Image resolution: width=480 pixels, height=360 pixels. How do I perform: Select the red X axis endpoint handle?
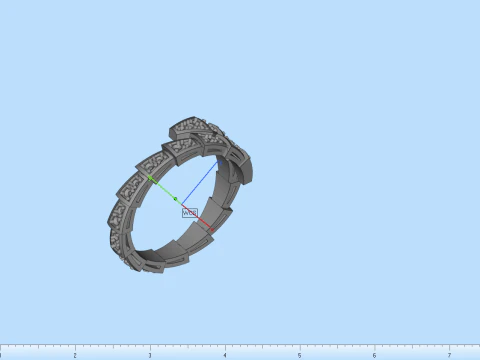tap(212, 230)
